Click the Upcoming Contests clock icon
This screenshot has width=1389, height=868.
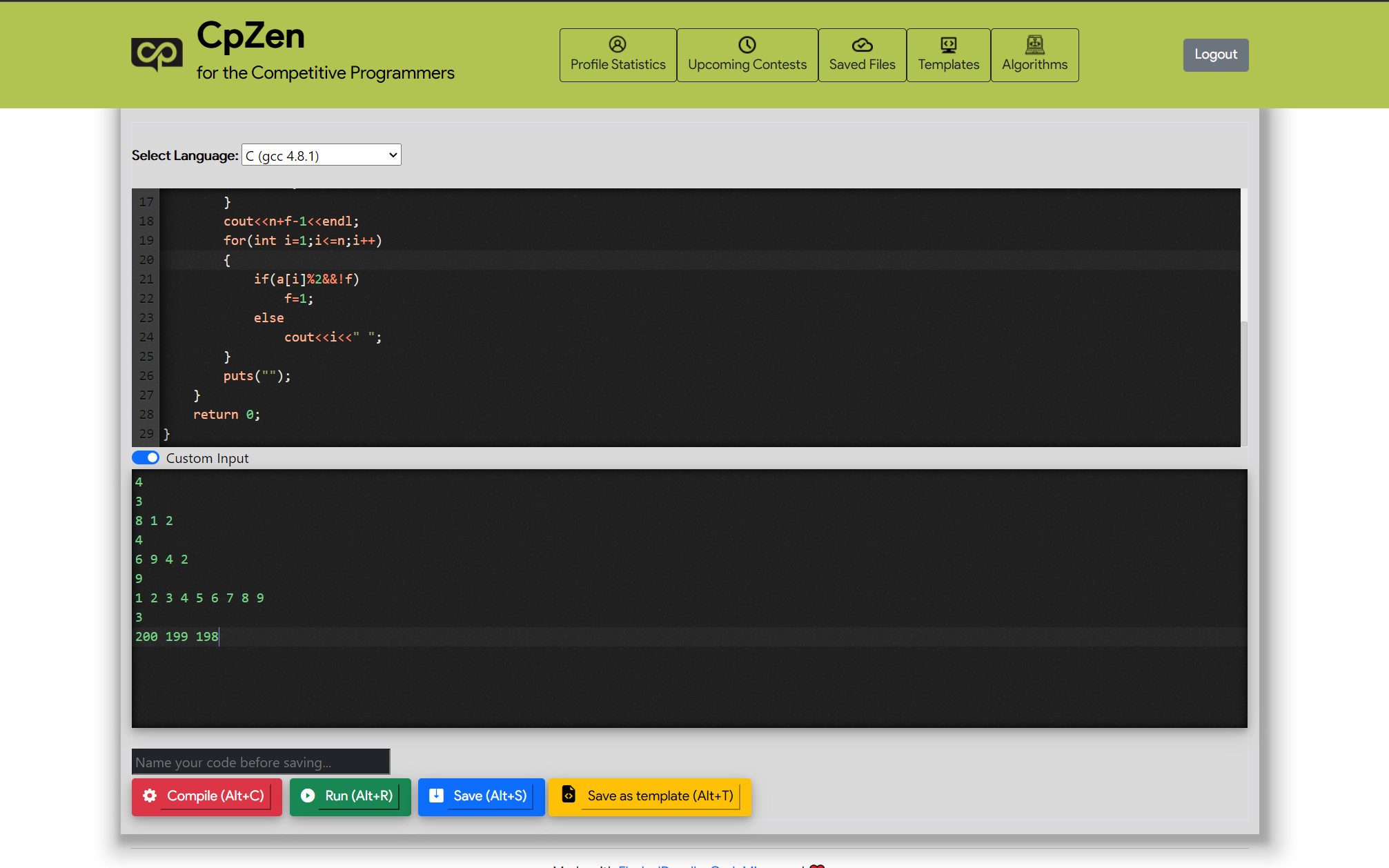747,45
